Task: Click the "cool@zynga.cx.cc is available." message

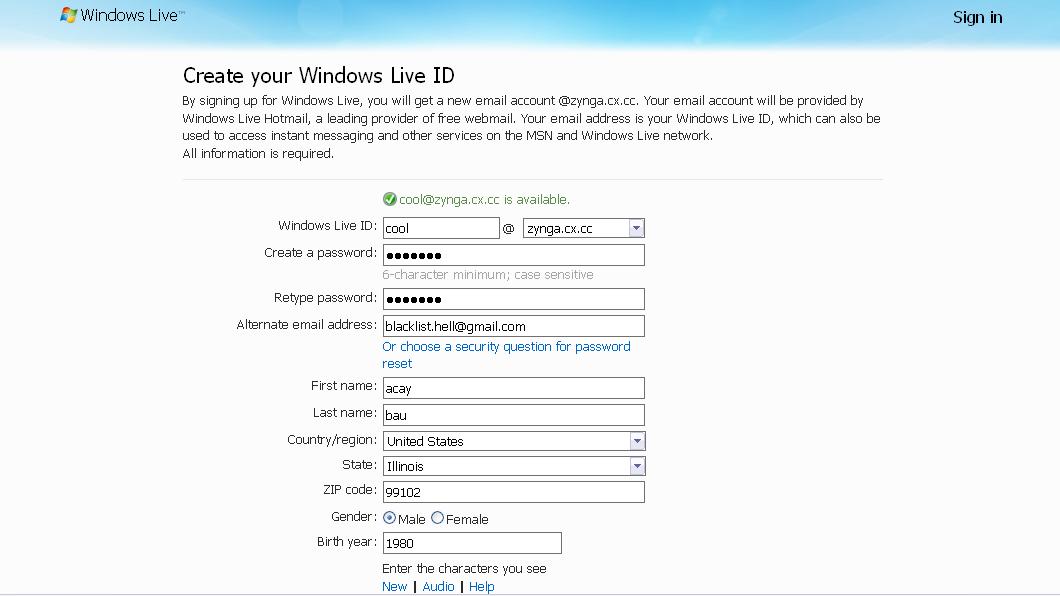Action: [x=484, y=200]
